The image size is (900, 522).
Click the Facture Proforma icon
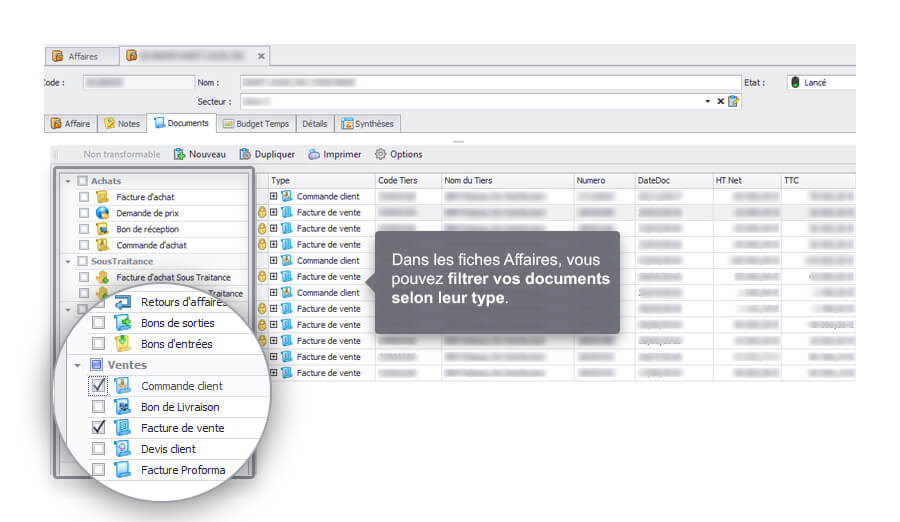click(122, 470)
